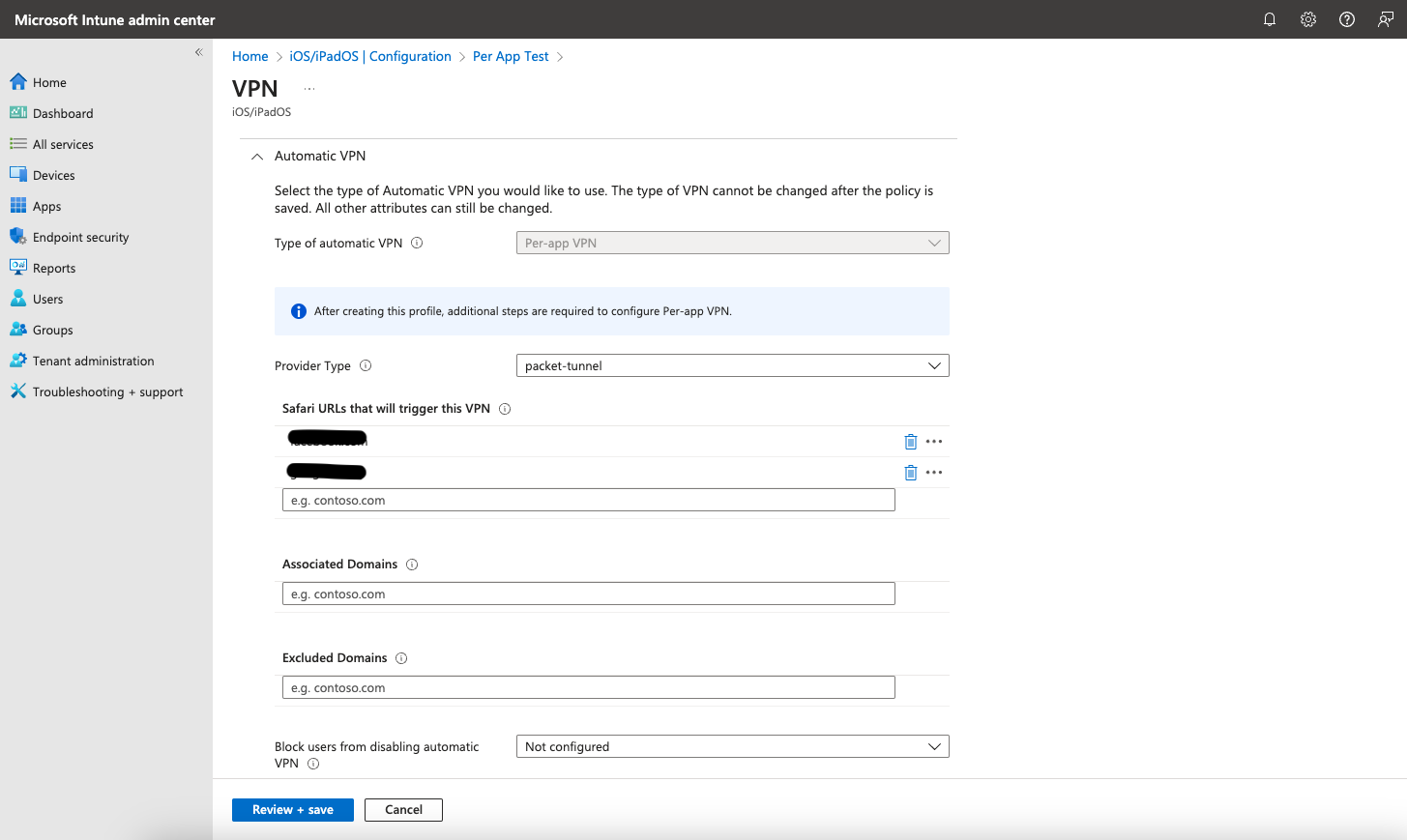Open the Provider Type dropdown
Image resolution: width=1407 pixels, height=840 pixels.
click(732, 365)
